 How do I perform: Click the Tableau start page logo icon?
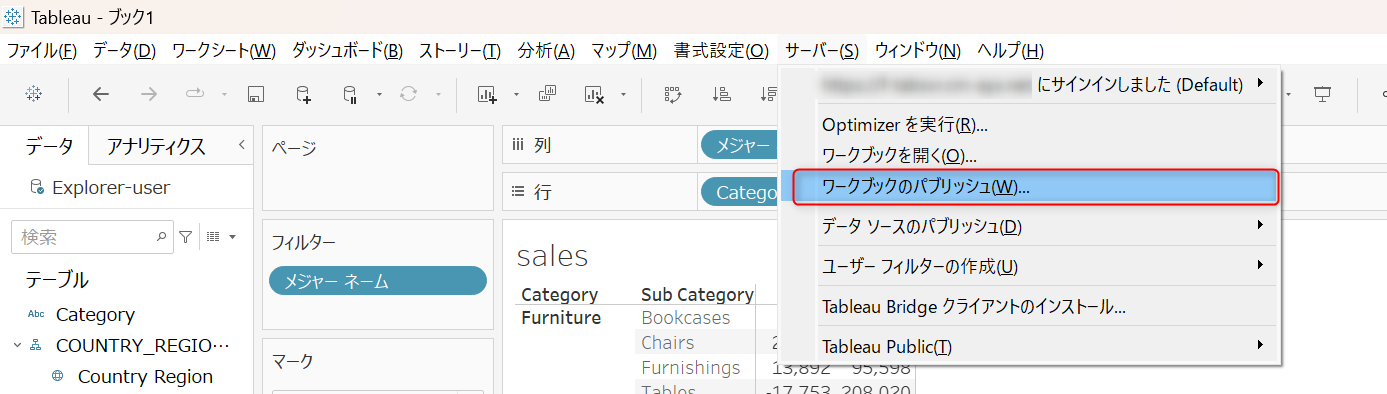pos(33,94)
